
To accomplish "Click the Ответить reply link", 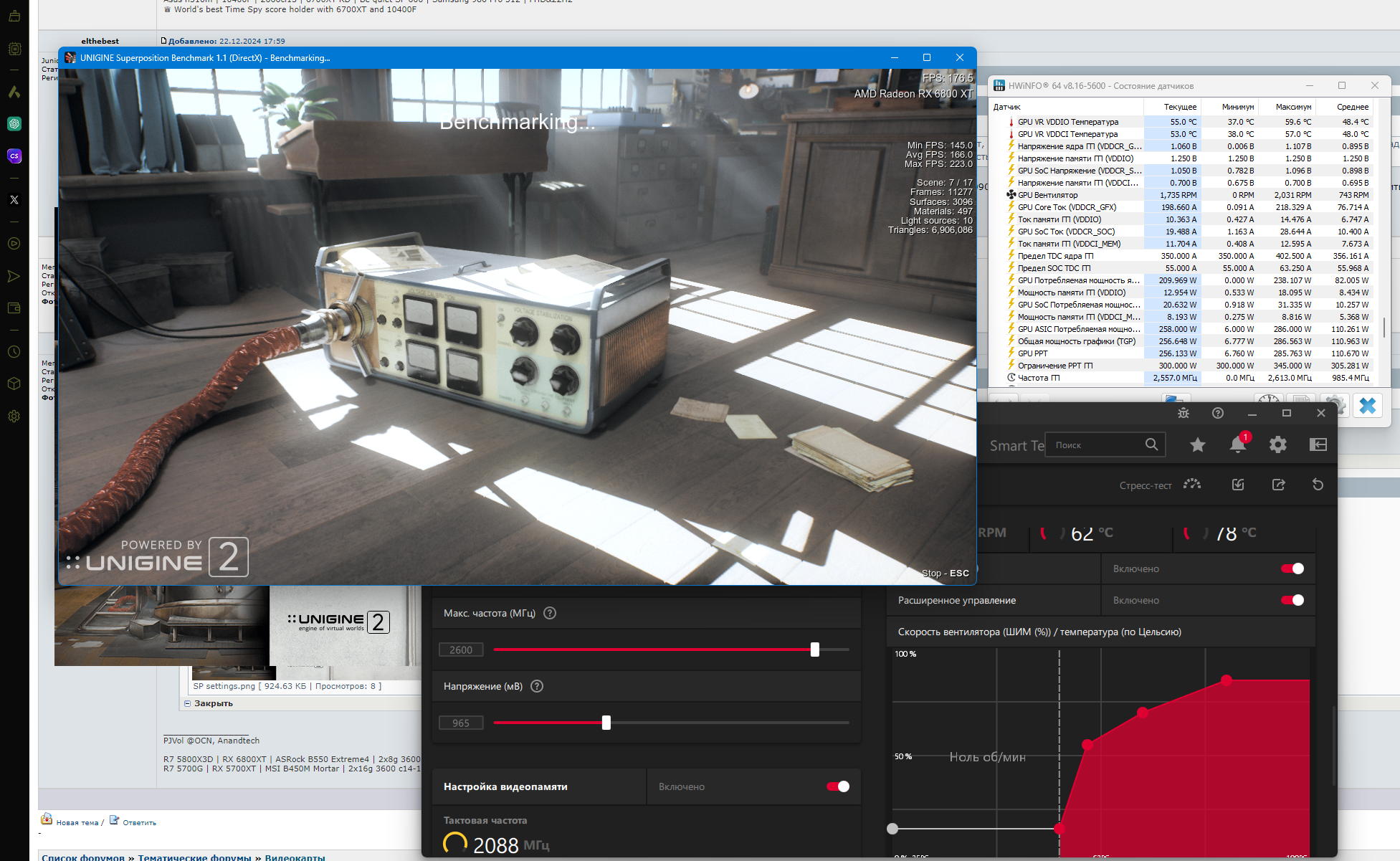I will [139, 822].
